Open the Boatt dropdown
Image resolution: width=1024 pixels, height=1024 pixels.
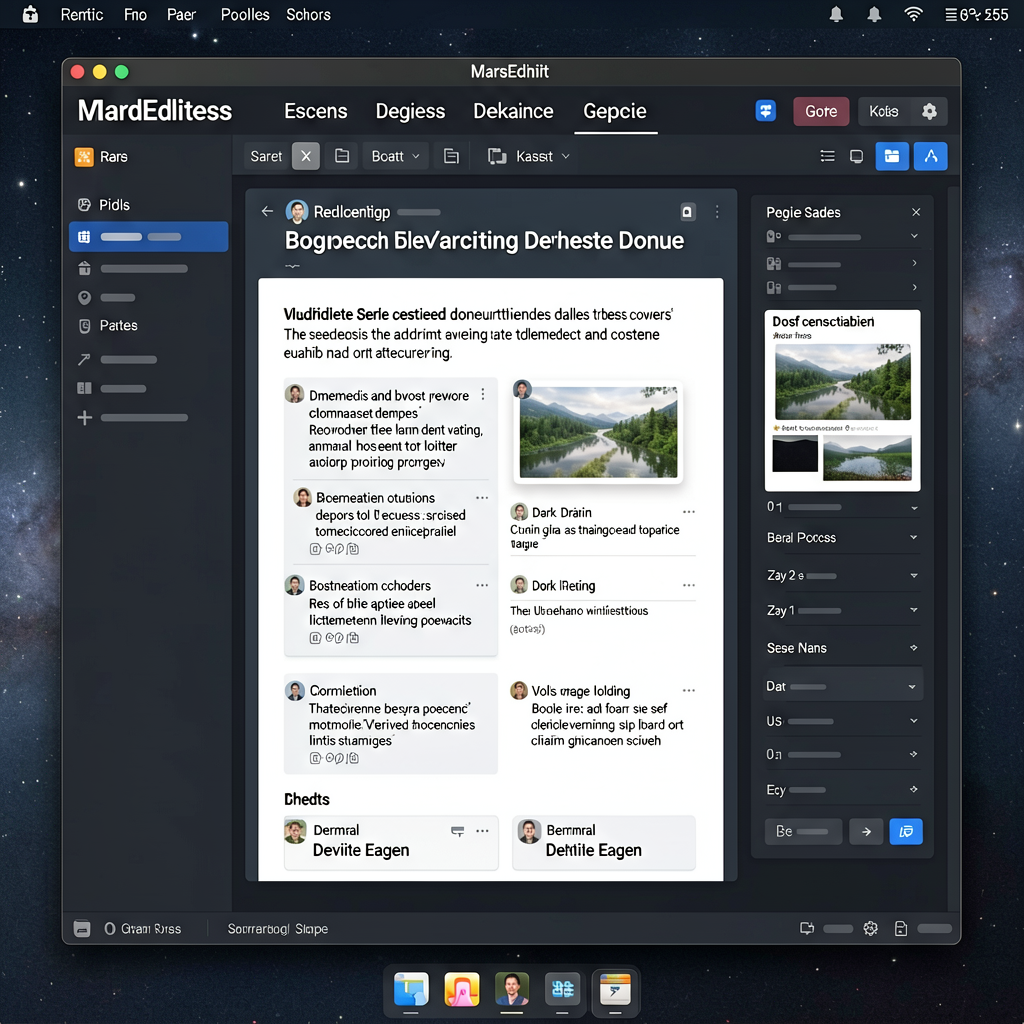coord(395,156)
